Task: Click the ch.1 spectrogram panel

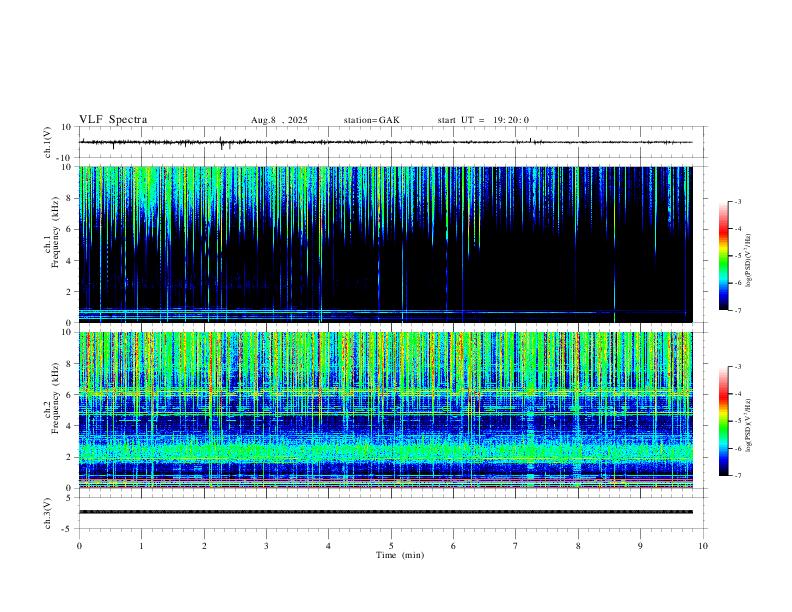Action: (x=385, y=244)
